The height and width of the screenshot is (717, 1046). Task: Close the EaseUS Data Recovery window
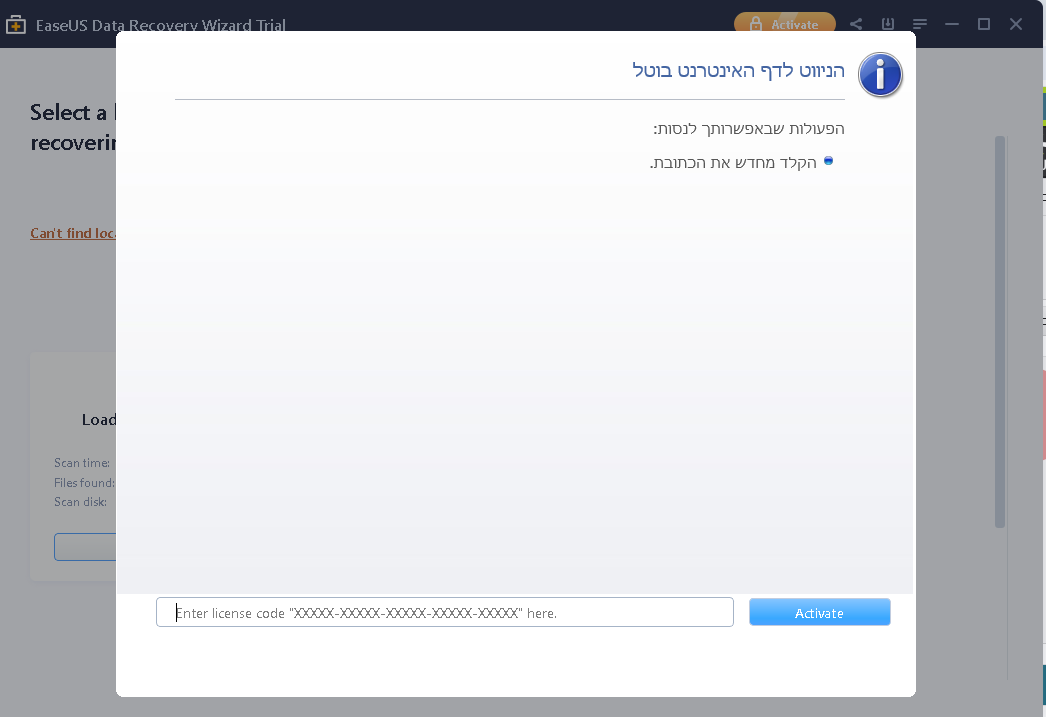[1015, 24]
